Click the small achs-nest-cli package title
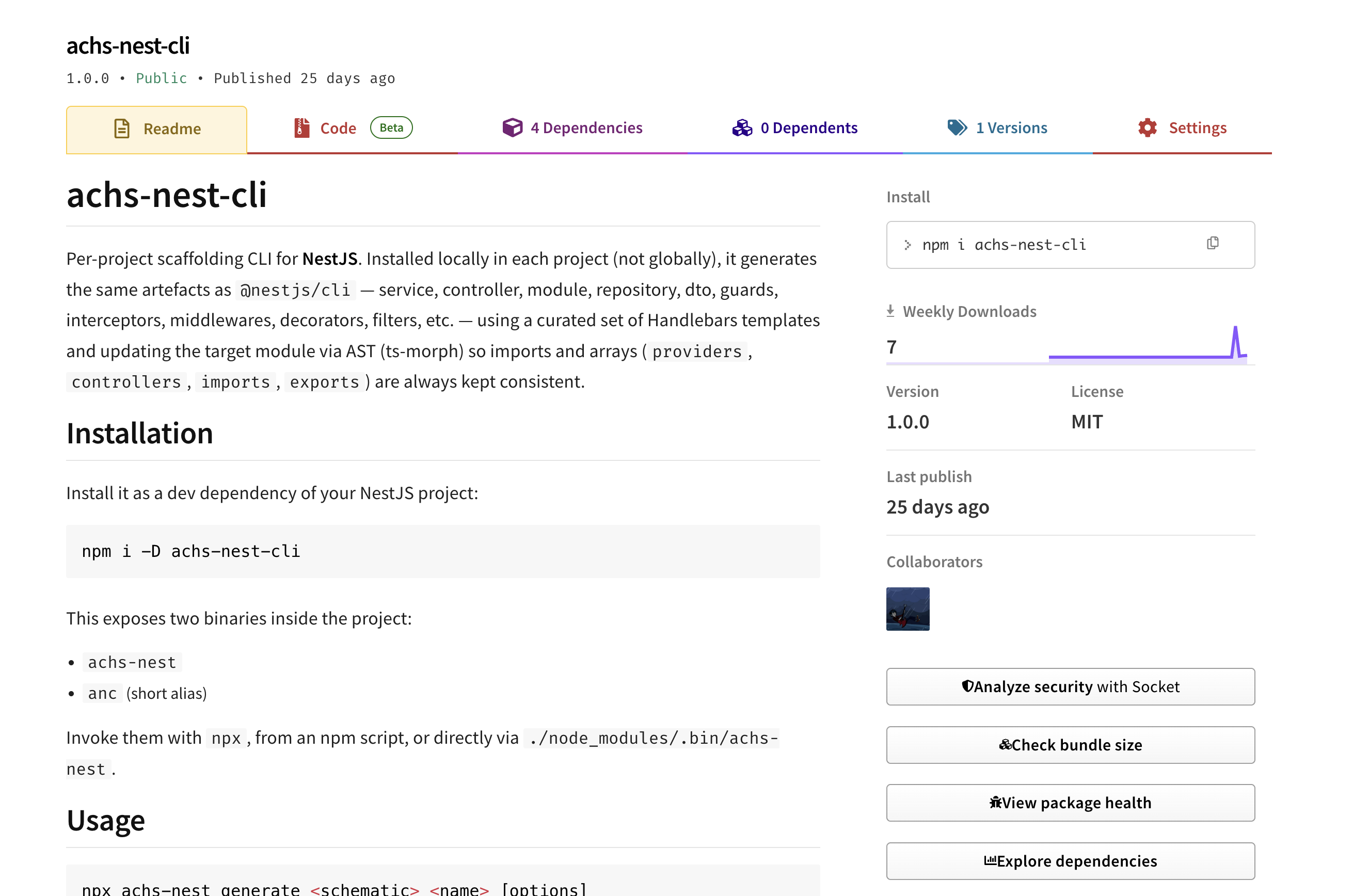This screenshot has width=1369, height=896. (x=128, y=45)
